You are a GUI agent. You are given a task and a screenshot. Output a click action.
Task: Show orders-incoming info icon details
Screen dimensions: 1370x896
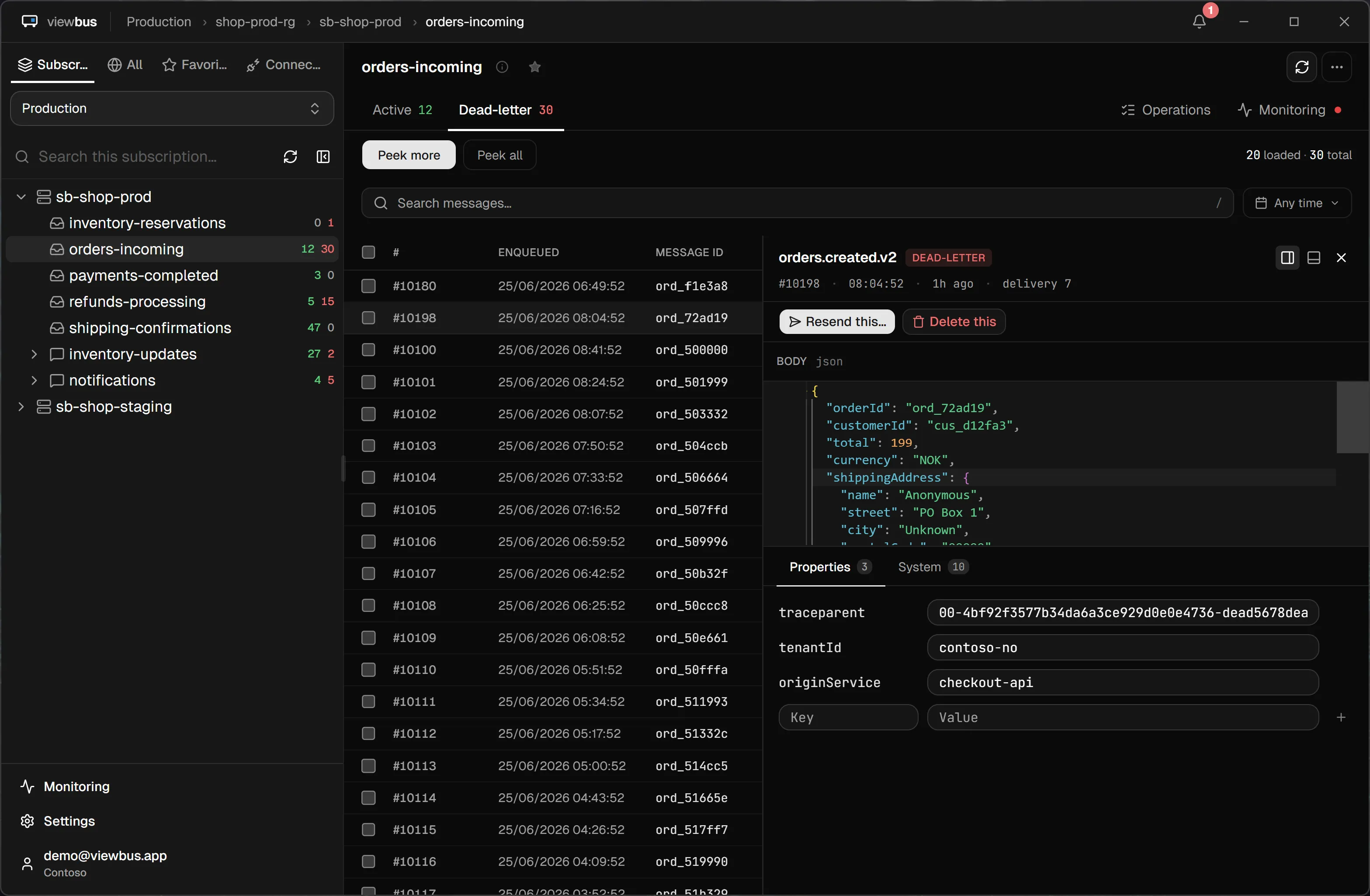[502, 67]
